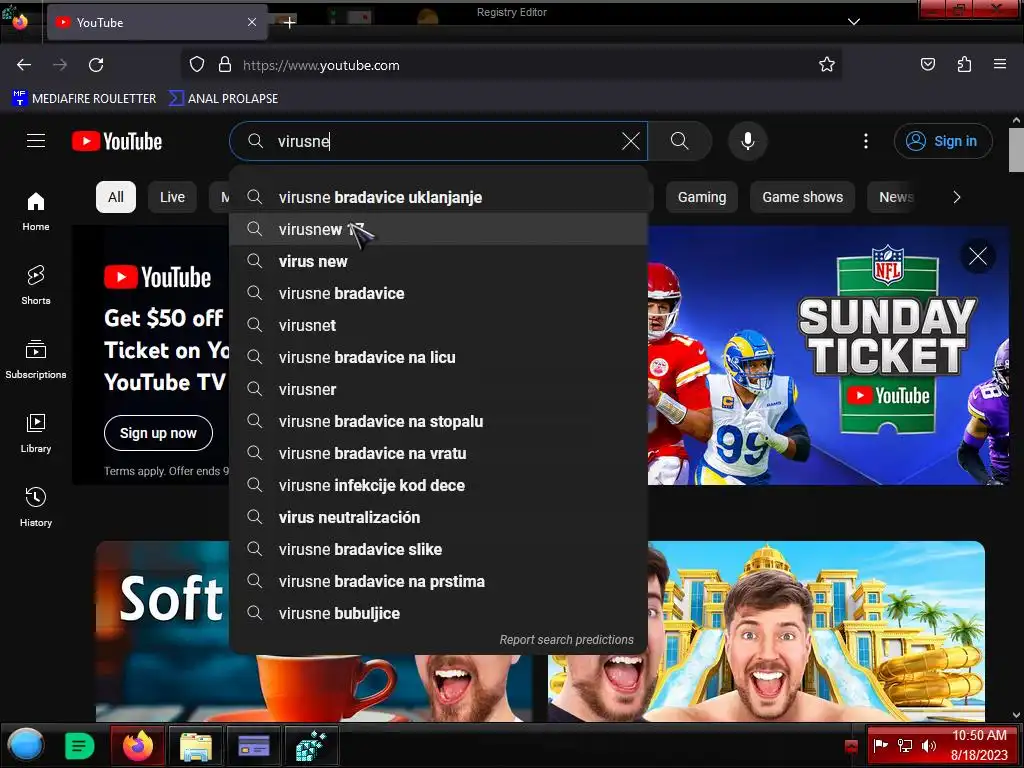The height and width of the screenshot is (768, 1024).
Task: Choose suggestion 'virusne bradavice na licu'
Action: coord(439,357)
